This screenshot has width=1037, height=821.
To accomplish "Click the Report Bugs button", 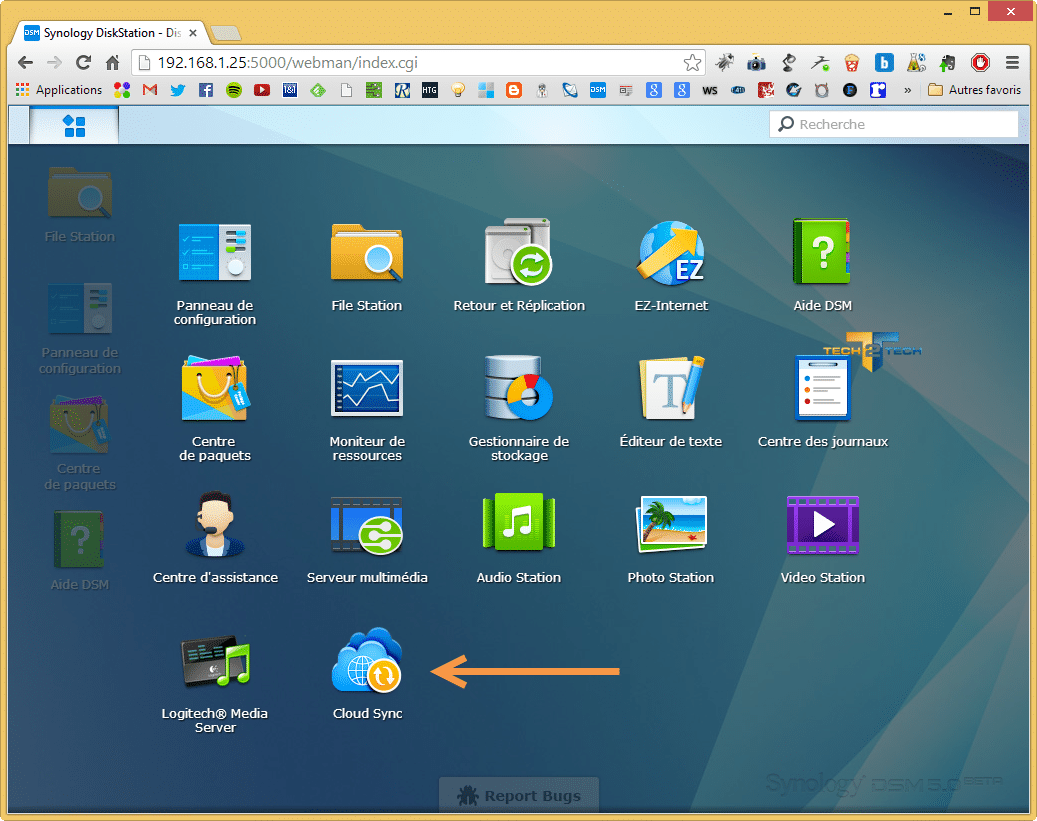I will click(x=519, y=796).
